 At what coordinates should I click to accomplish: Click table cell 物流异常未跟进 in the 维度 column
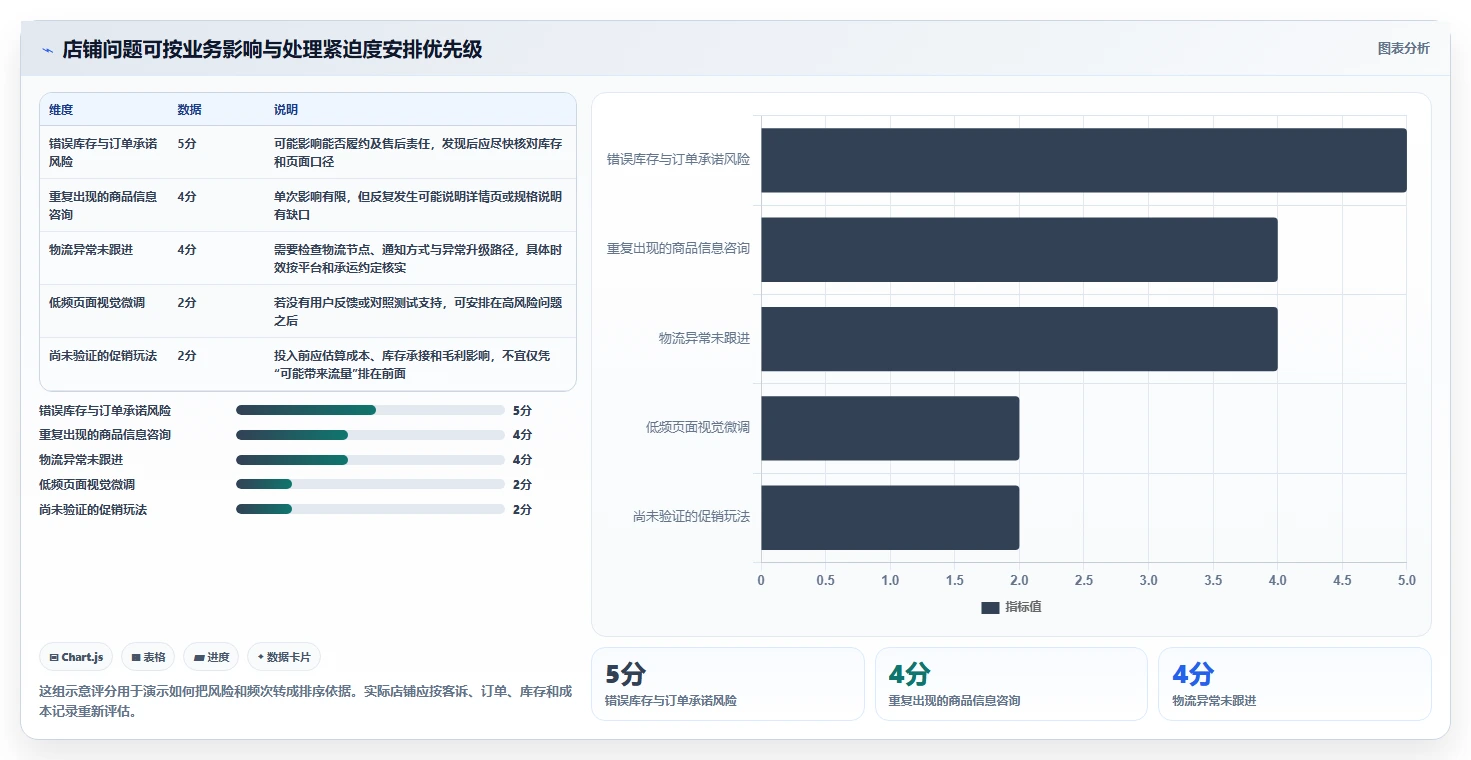coord(91,249)
